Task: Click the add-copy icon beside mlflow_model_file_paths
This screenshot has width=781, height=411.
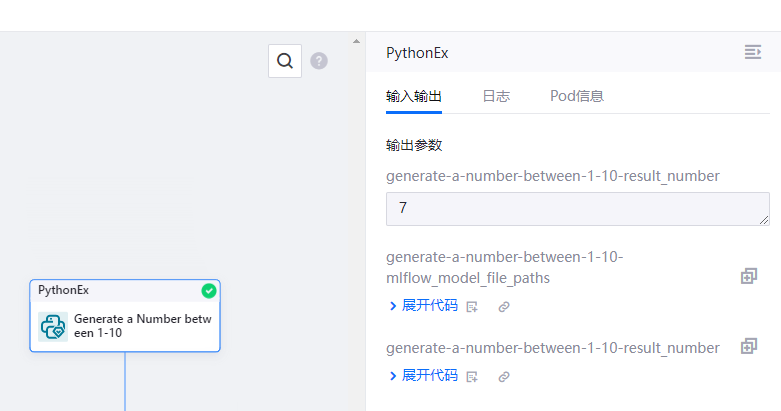Action: [x=748, y=277]
